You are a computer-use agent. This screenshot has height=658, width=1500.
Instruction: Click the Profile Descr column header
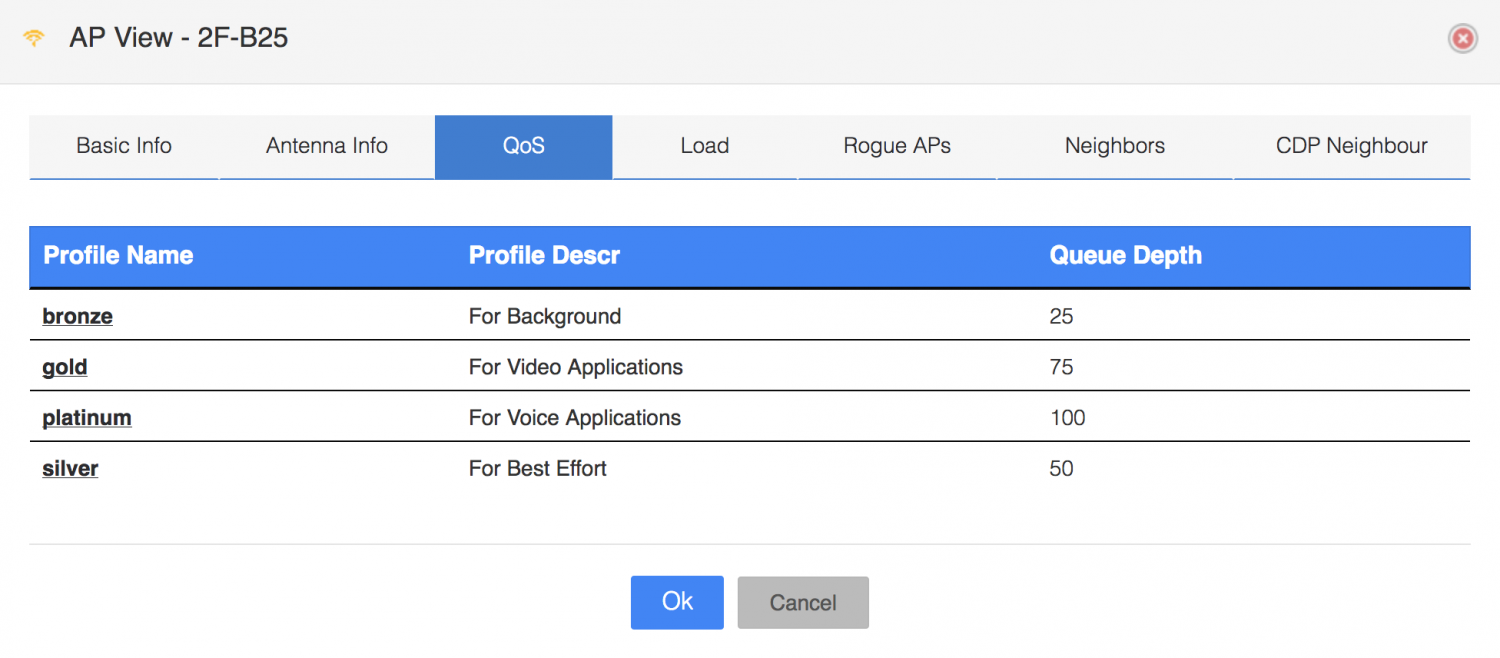544,256
